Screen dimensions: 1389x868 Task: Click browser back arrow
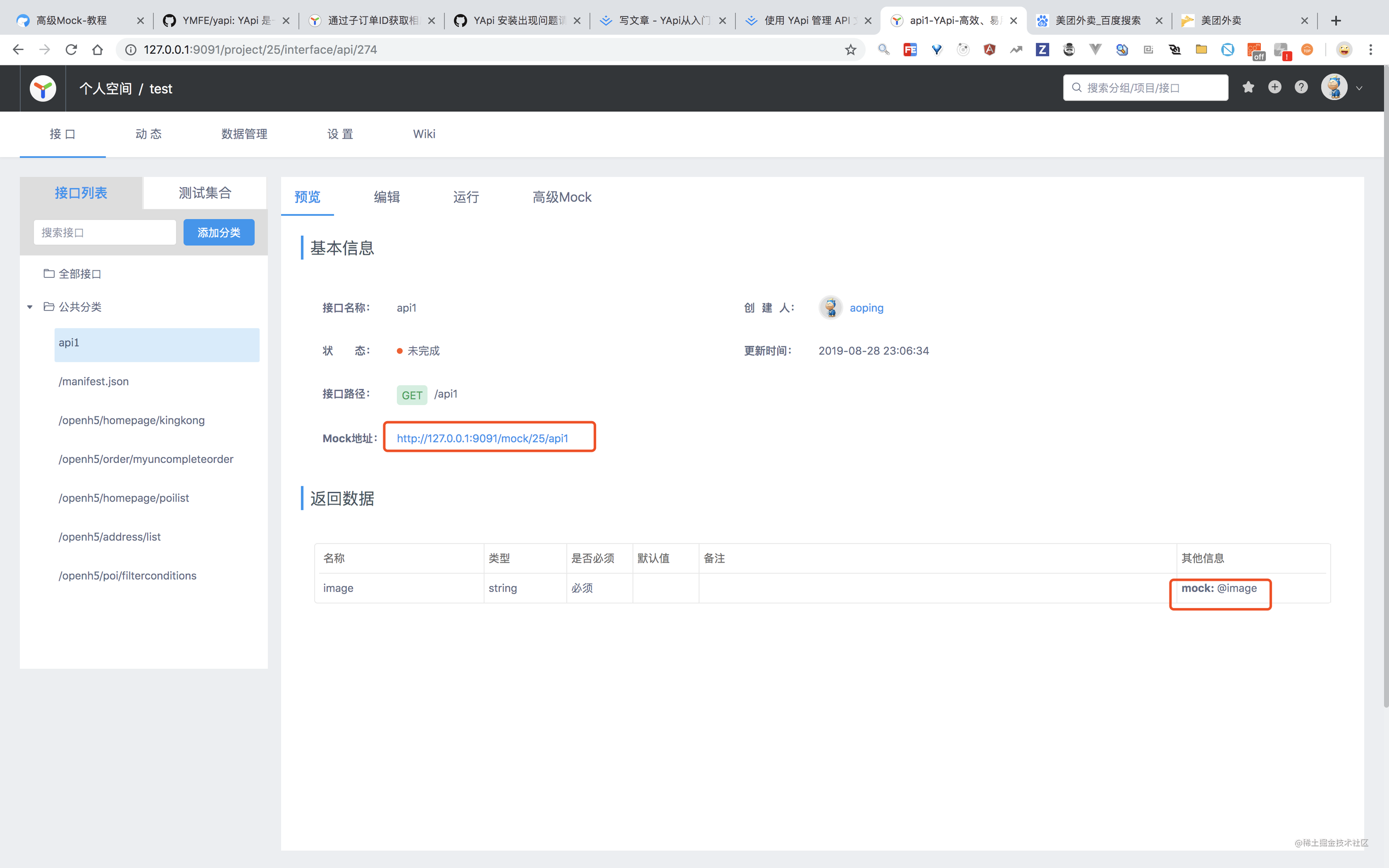[18, 50]
